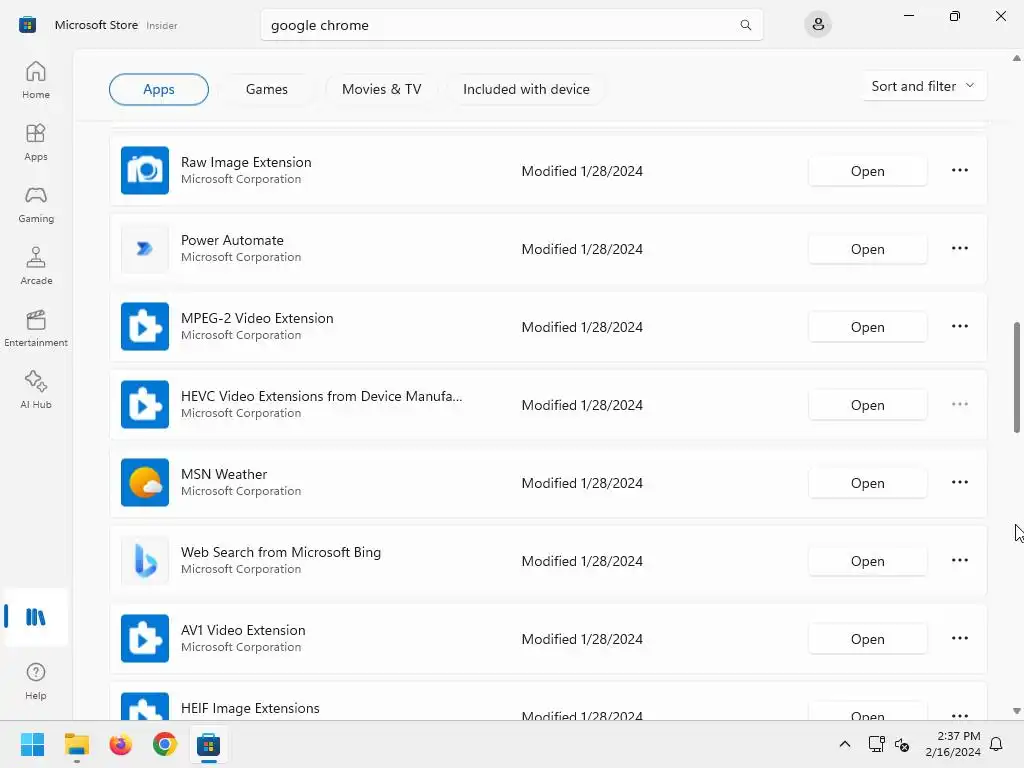The image size is (1024, 768).
Task: Select the Apps filter tab
Action: (159, 89)
